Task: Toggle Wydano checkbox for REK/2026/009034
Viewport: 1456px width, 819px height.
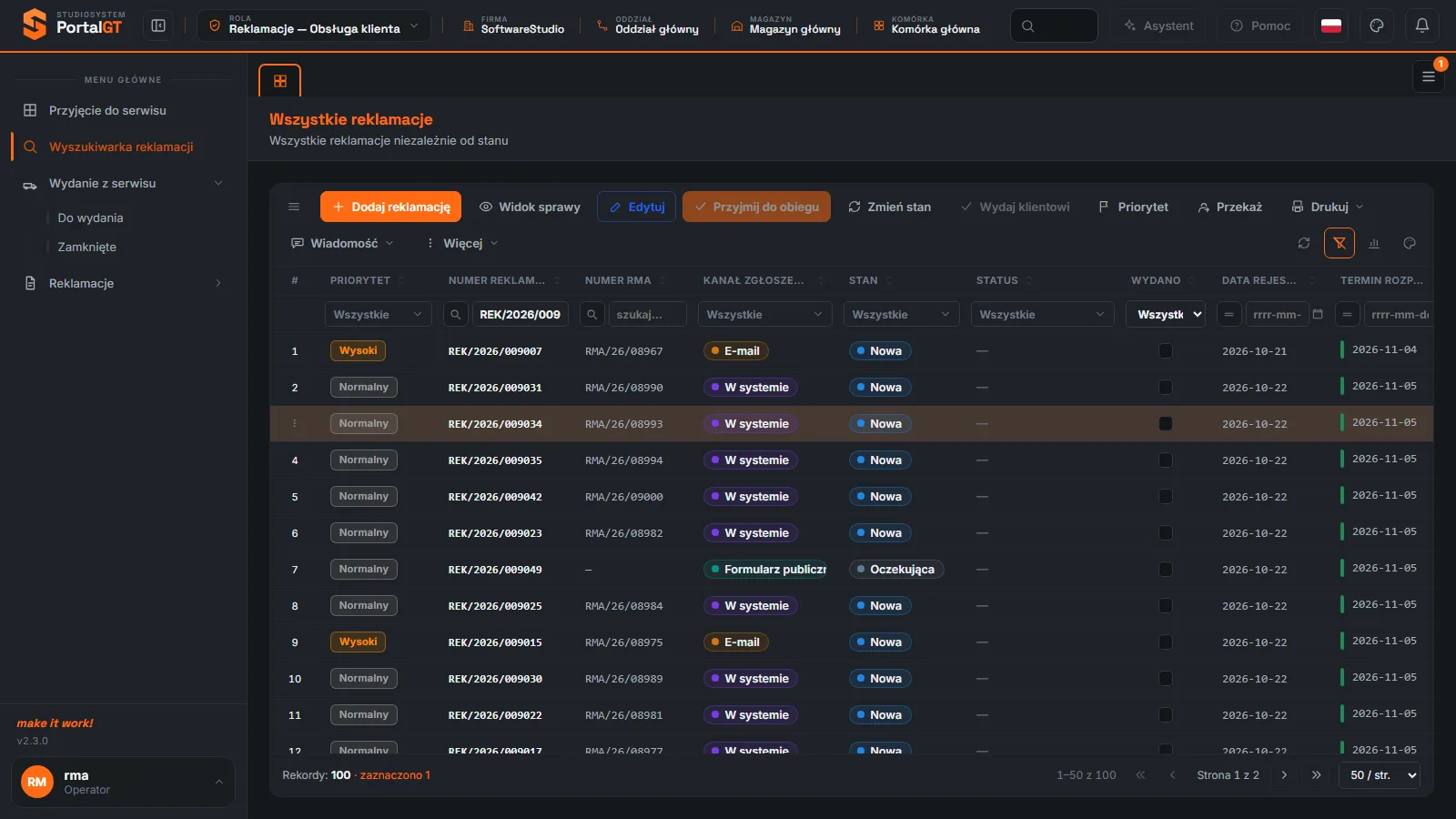Action: 1166,424
